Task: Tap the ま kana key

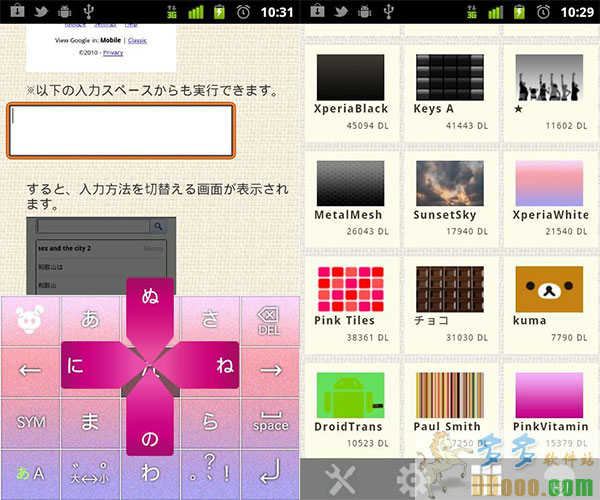Action: click(90, 422)
